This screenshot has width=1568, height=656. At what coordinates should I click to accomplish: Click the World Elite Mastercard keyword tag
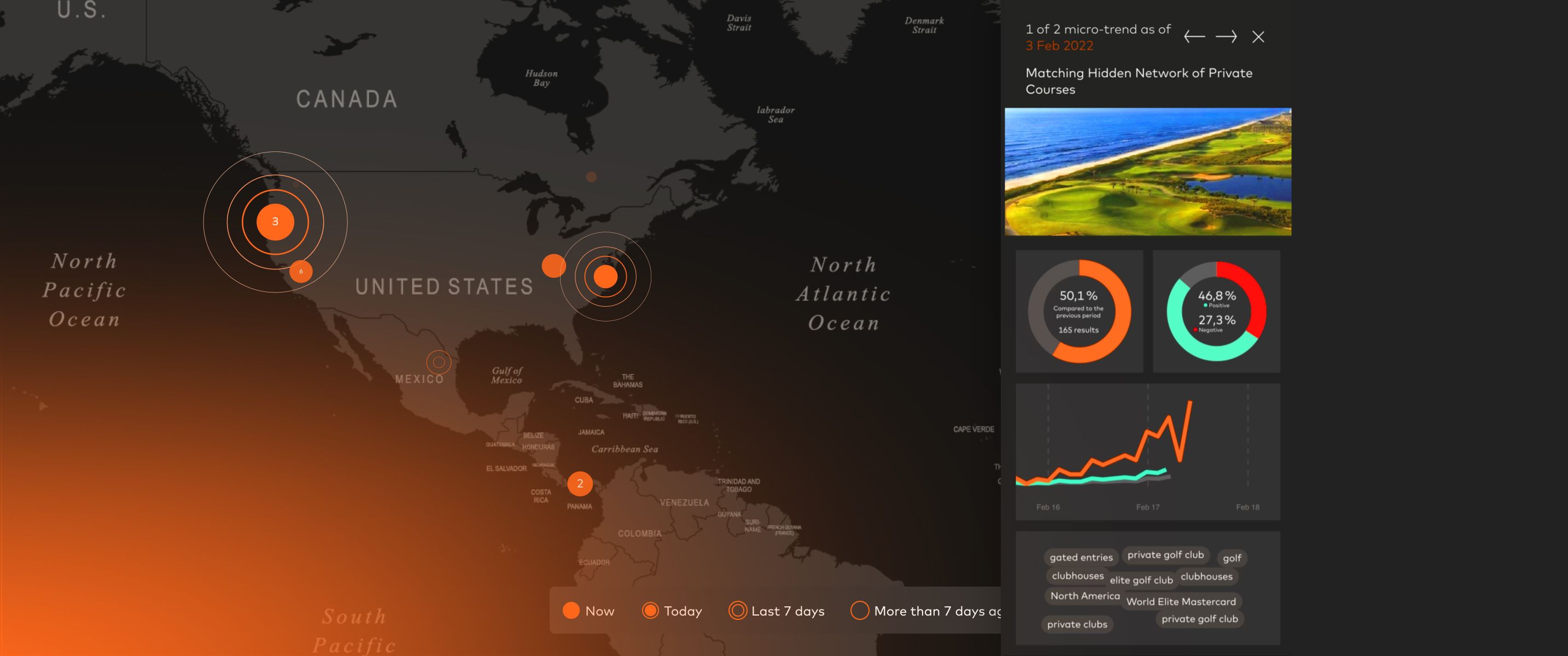[1181, 602]
